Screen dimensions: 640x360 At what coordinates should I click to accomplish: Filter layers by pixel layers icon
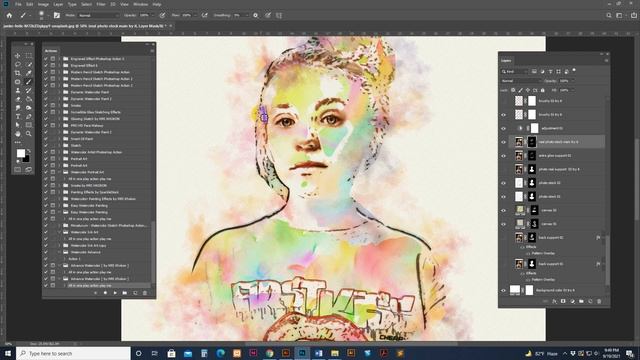coord(534,71)
